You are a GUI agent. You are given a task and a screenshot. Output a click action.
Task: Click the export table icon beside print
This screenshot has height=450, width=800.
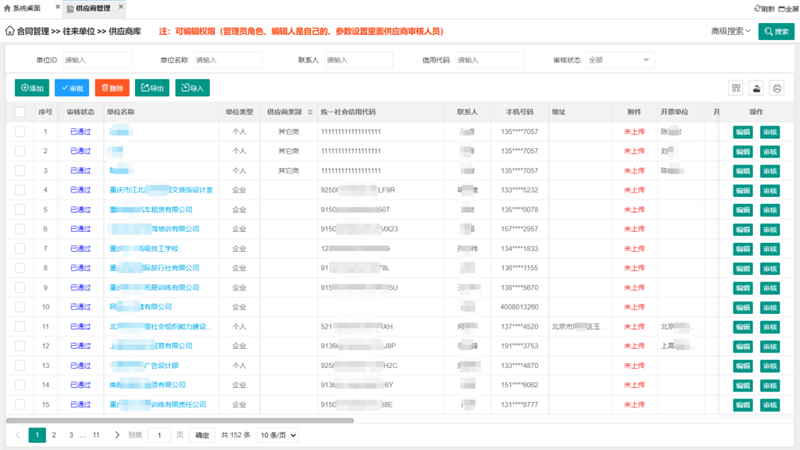click(x=756, y=88)
